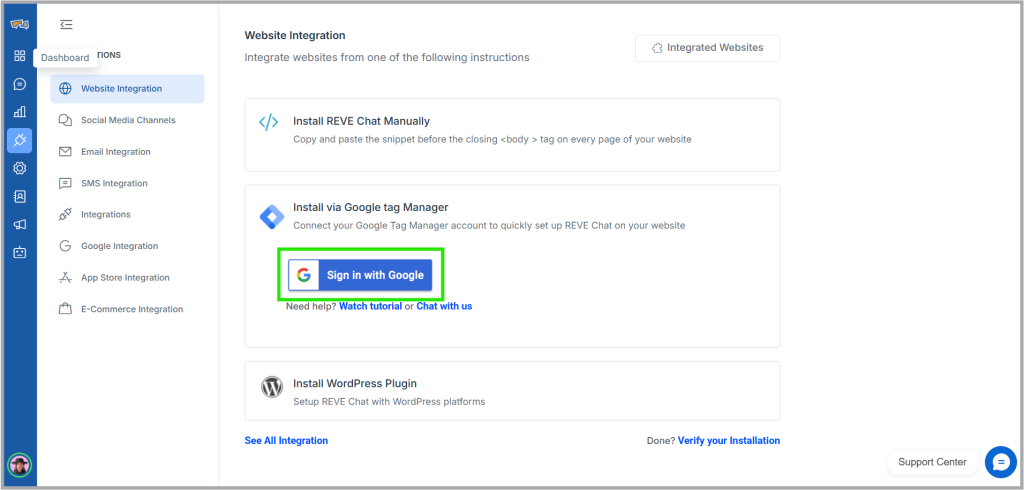Screen dimensions: 1024x490
Task: Go to SMS Integration
Action: pos(114,183)
